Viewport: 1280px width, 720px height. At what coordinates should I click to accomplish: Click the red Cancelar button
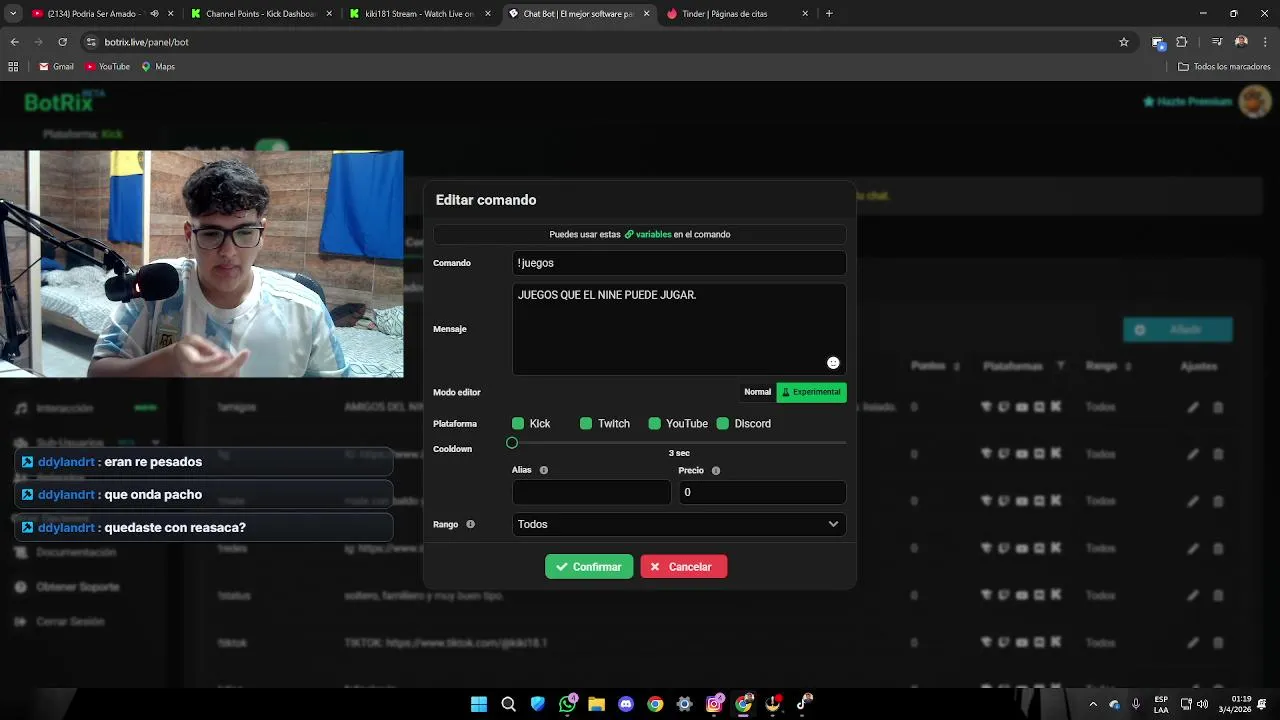coord(684,567)
